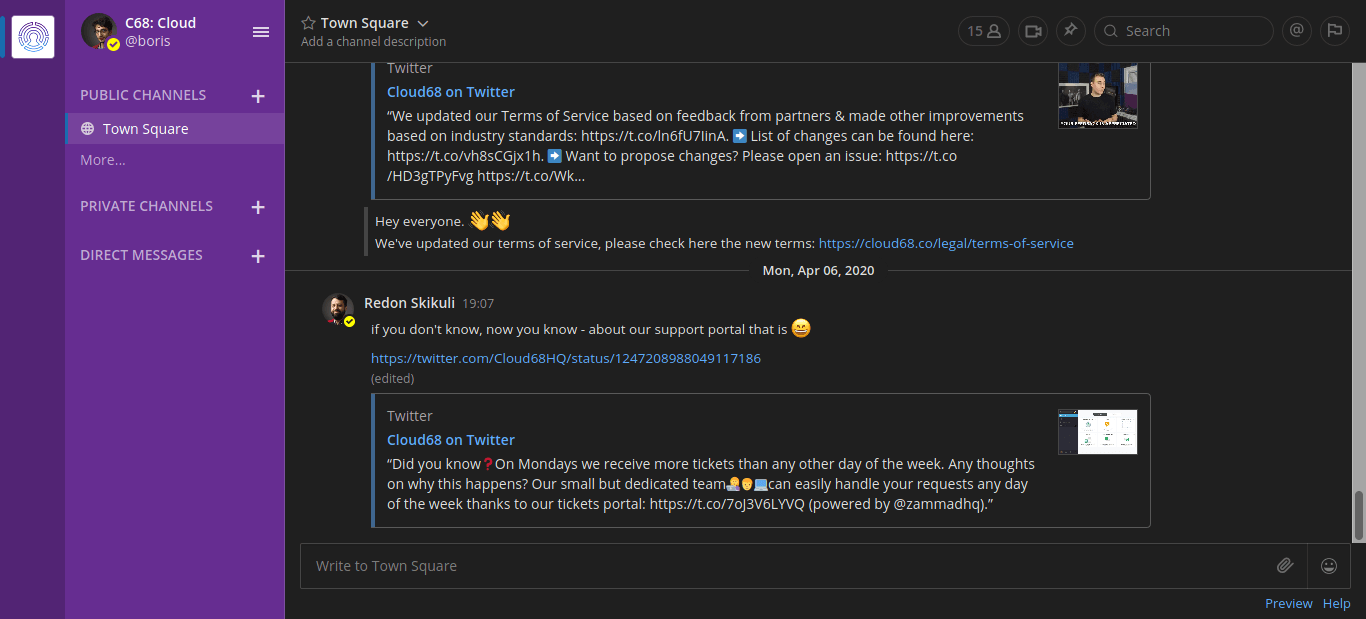This screenshot has width=1366, height=619.
Task: Favorite Town Square with star icon
Action: (x=308, y=23)
